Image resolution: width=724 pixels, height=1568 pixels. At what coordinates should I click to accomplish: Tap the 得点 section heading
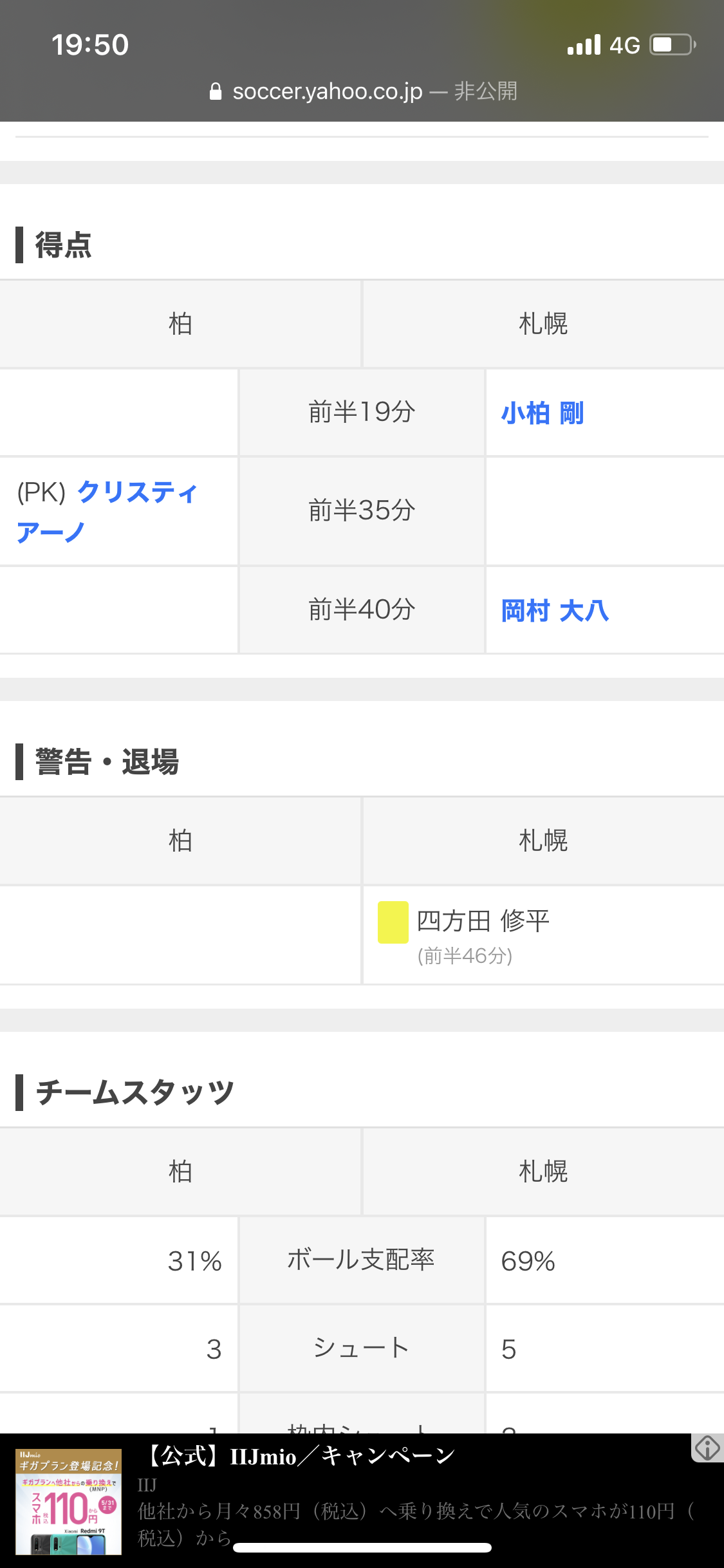coord(63,245)
